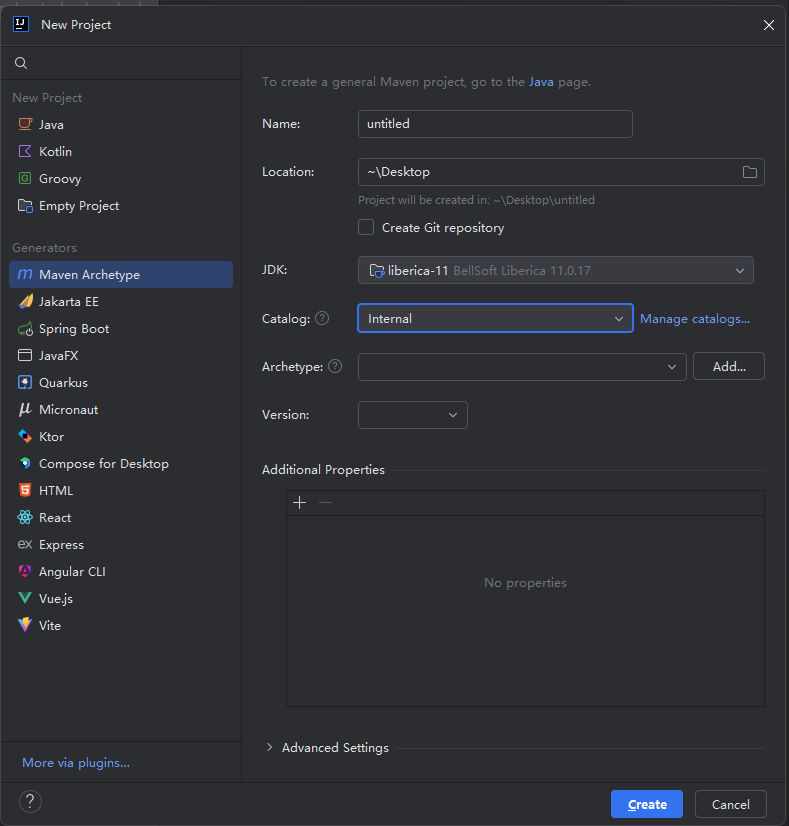Click the JavaFX window icon
The width and height of the screenshot is (789, 826).
(x=25, y=356)
